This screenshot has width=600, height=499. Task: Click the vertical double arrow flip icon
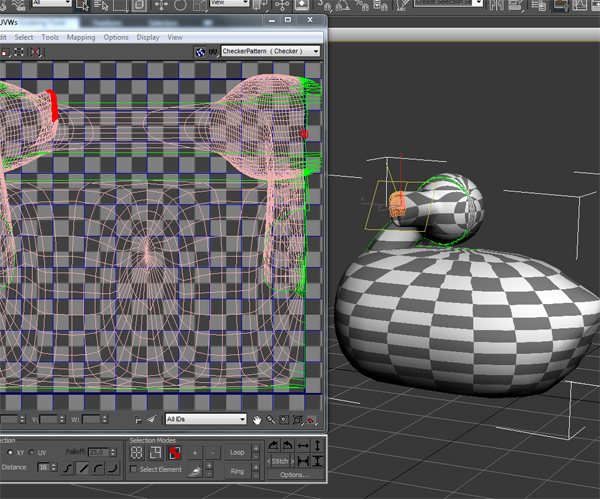tap(318, 445)
